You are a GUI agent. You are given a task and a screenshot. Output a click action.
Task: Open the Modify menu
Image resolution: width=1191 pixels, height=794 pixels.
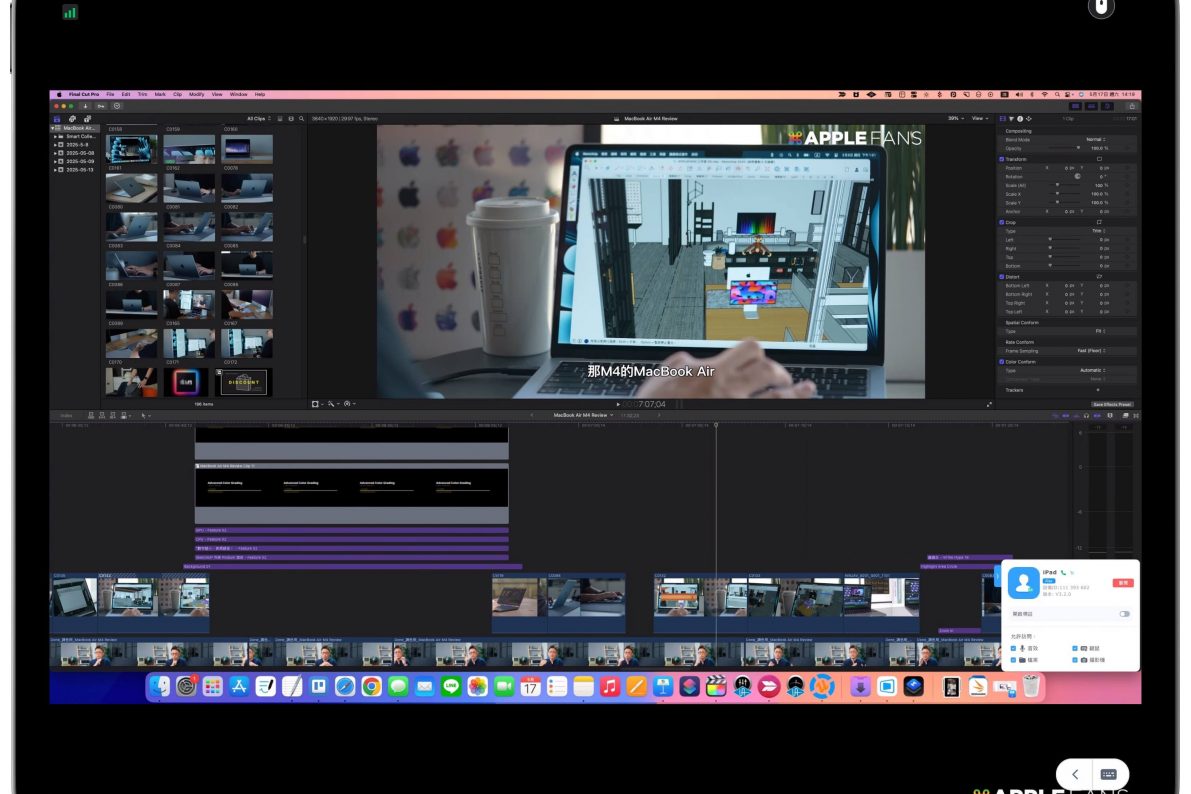coord(196,94)
